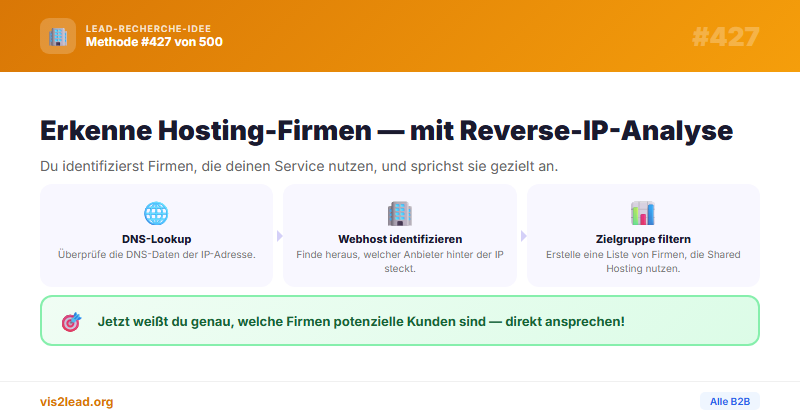Click the bar chart icon above Zielgruppe filtern
The height and width of the screenshot is (420, 800).
click(x=643, y=213)
